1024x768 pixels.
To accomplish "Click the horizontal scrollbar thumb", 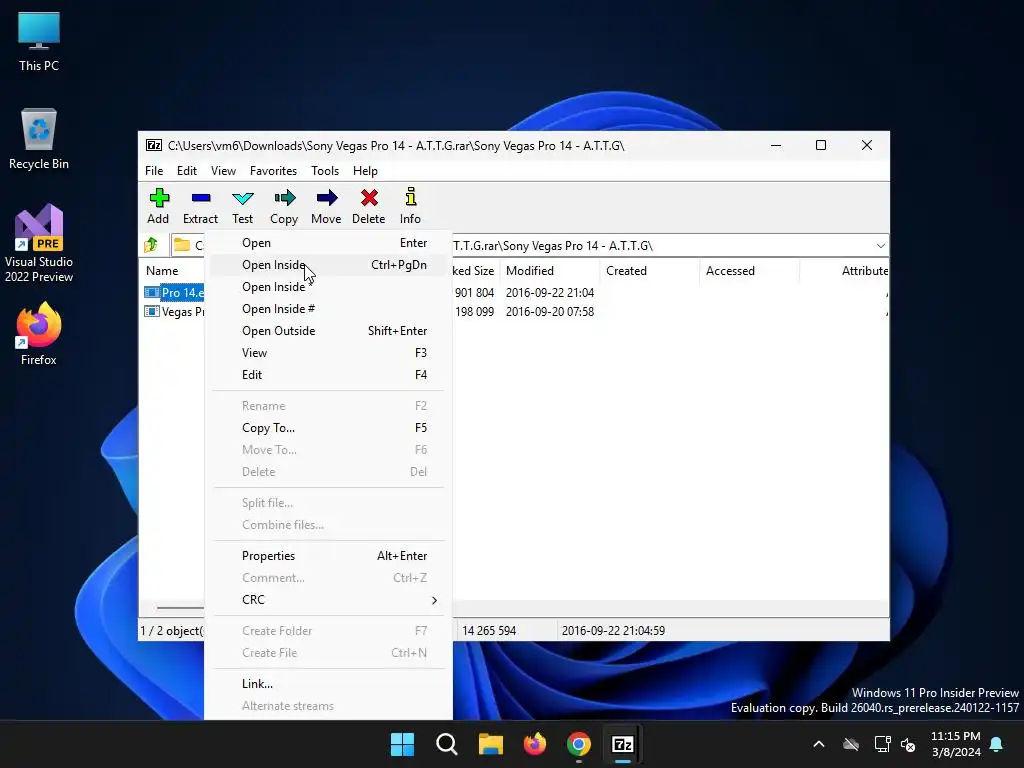I will pyautogui.click(x=180, y=607).
